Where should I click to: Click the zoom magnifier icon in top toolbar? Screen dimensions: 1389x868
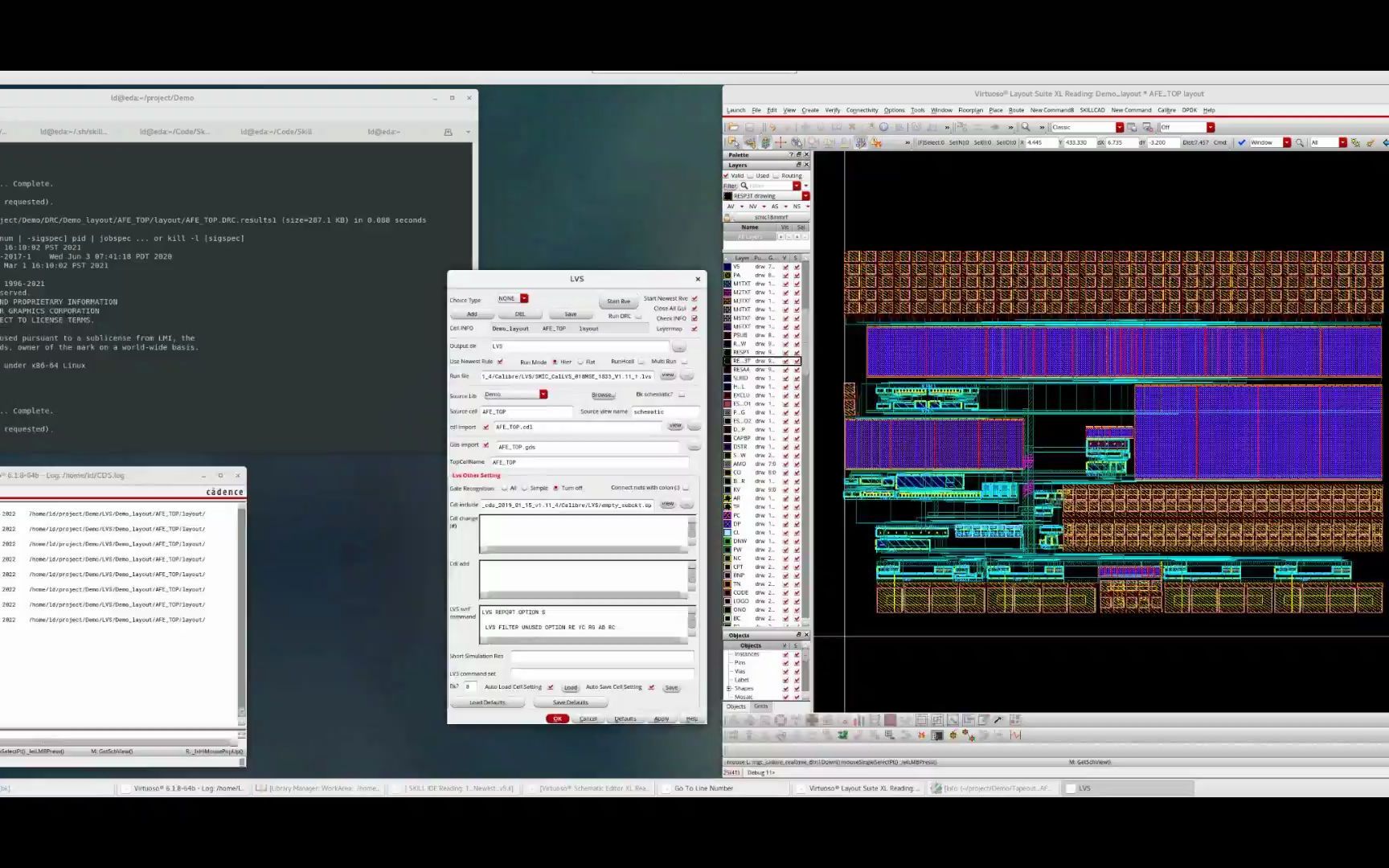[1026, 127]
